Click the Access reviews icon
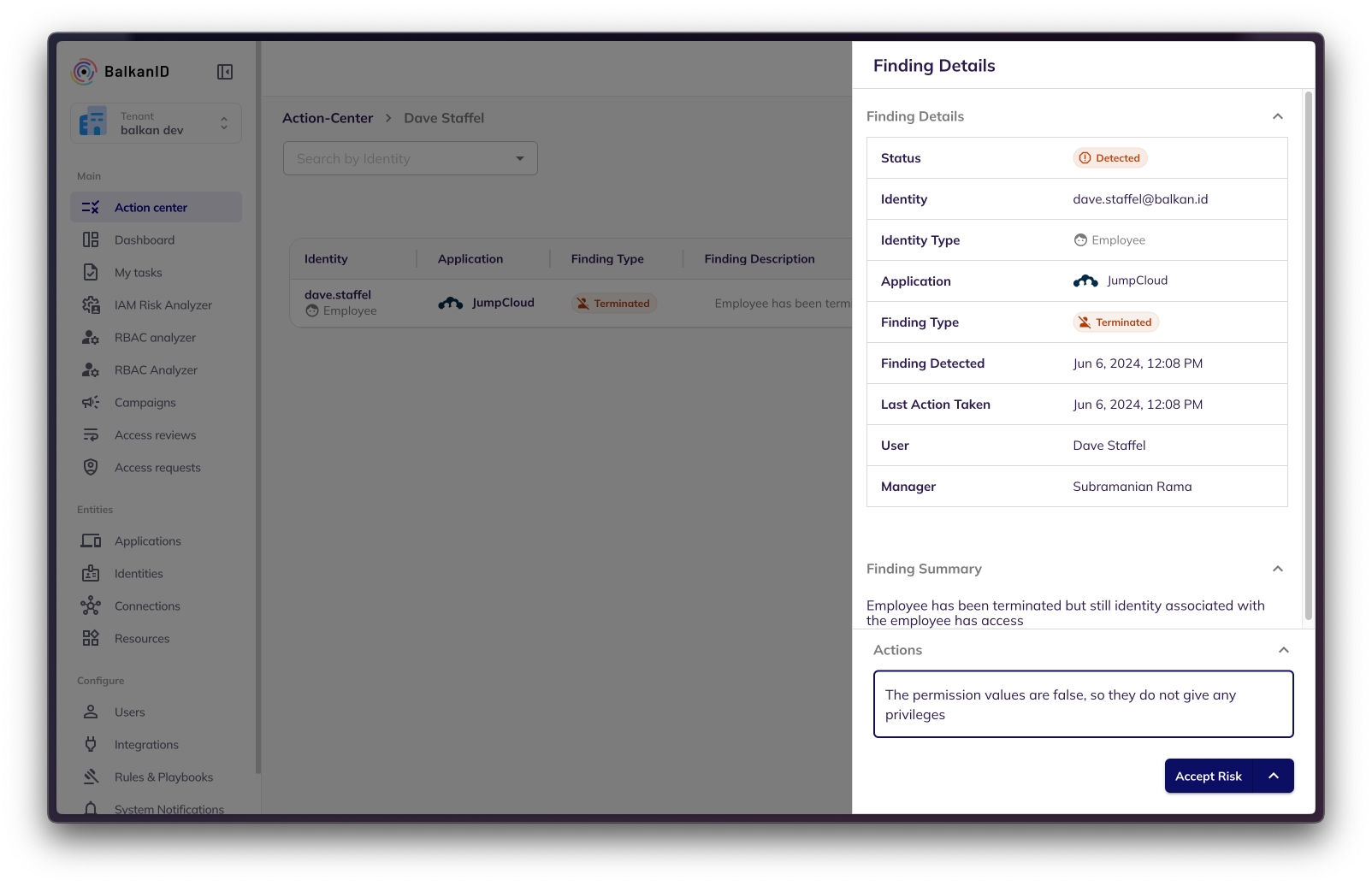Image resolution: width=1372 pixels, height=886 pixels. [x=91, y=434]
